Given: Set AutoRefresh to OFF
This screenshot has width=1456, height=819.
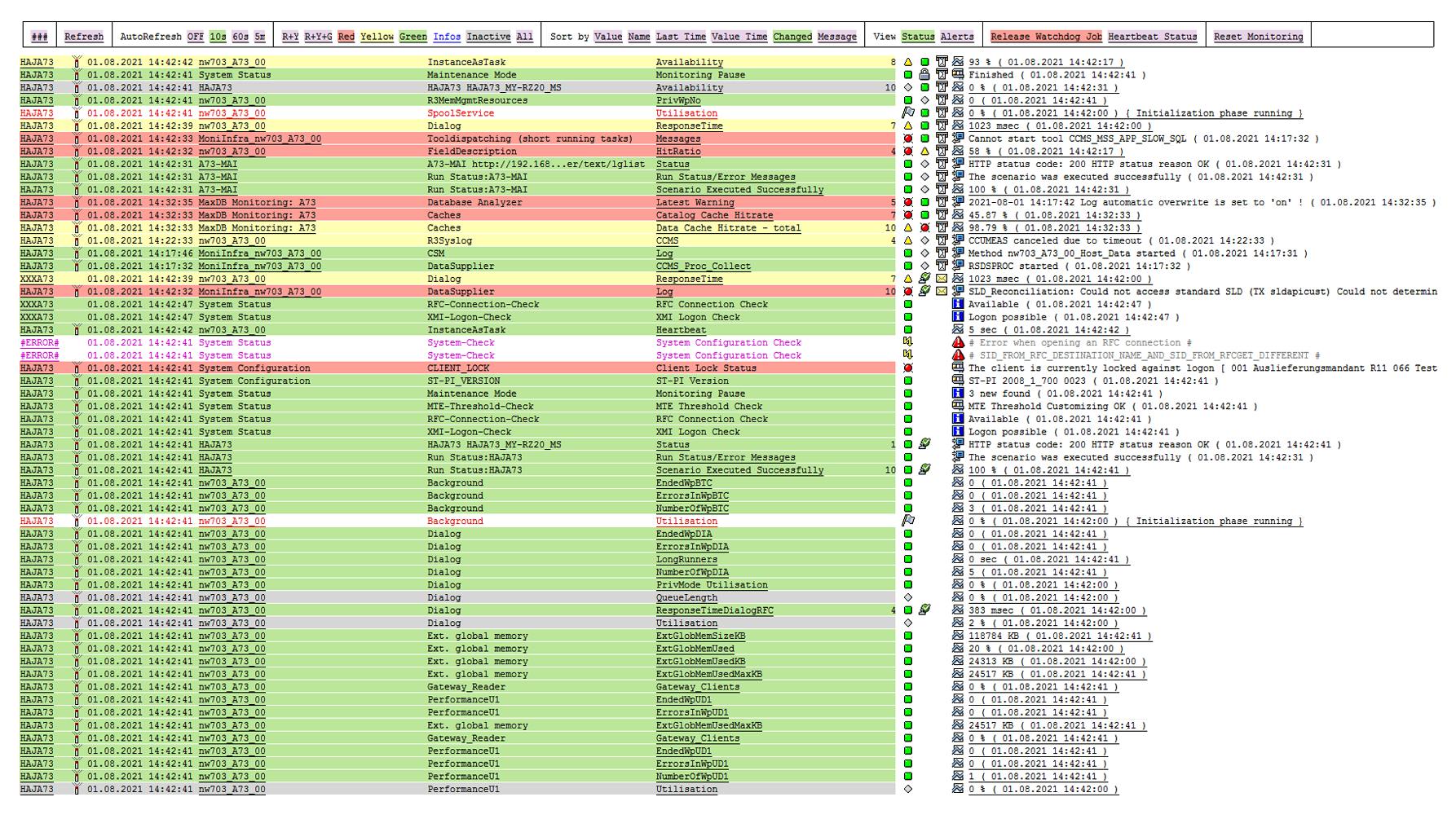Looking at the screenshot, I should click(196, 37).
